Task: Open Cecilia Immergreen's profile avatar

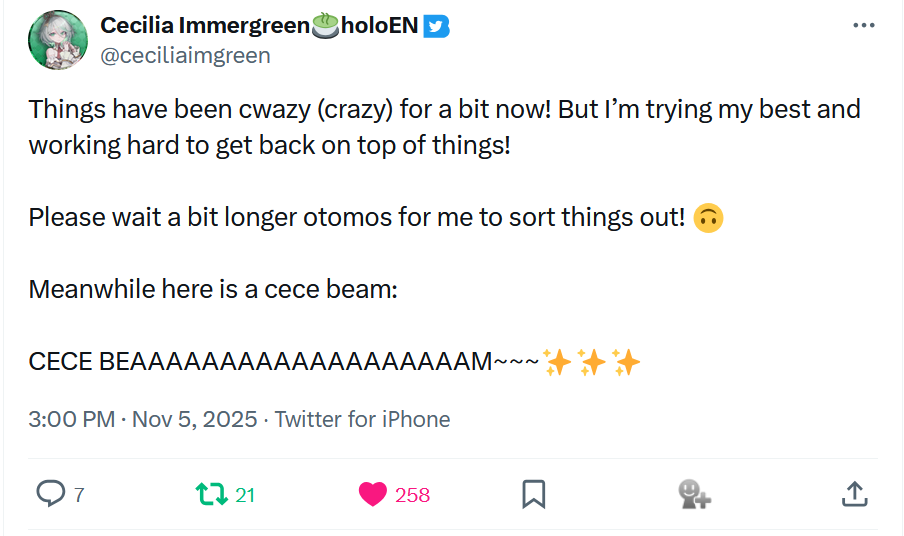Action: coord(59,40)
